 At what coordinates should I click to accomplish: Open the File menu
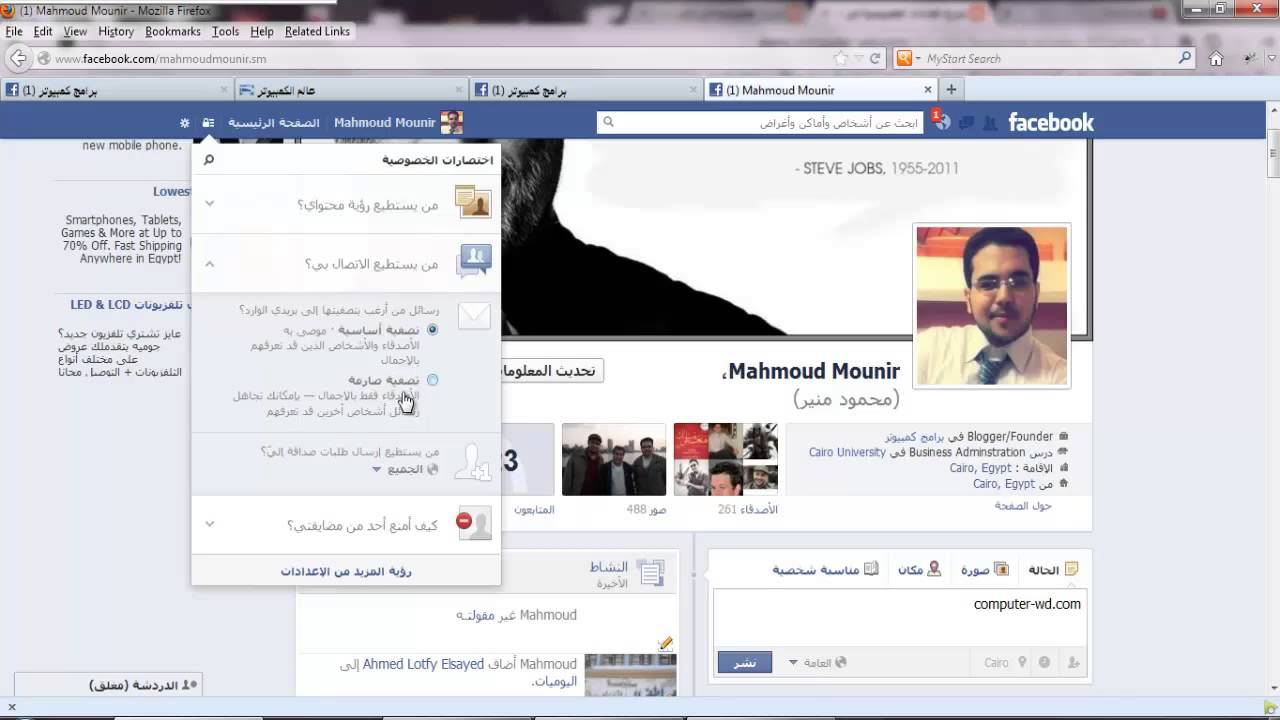tap(13, 31)
